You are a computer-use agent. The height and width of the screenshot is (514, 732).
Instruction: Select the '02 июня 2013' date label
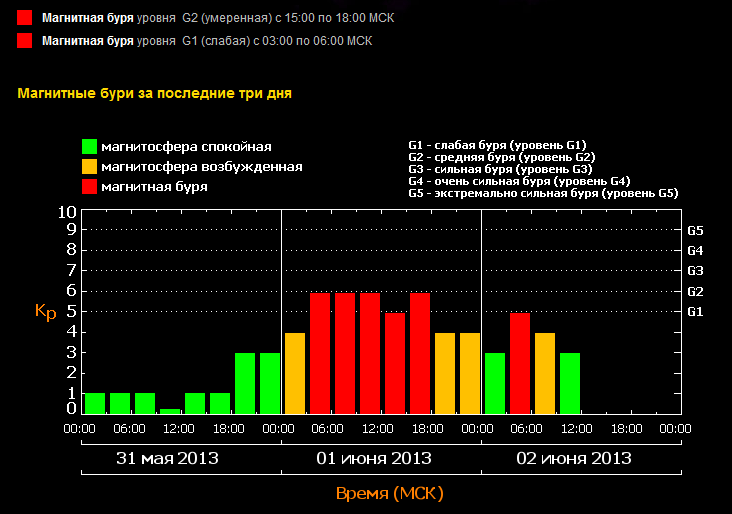click(x=574, y=459)
